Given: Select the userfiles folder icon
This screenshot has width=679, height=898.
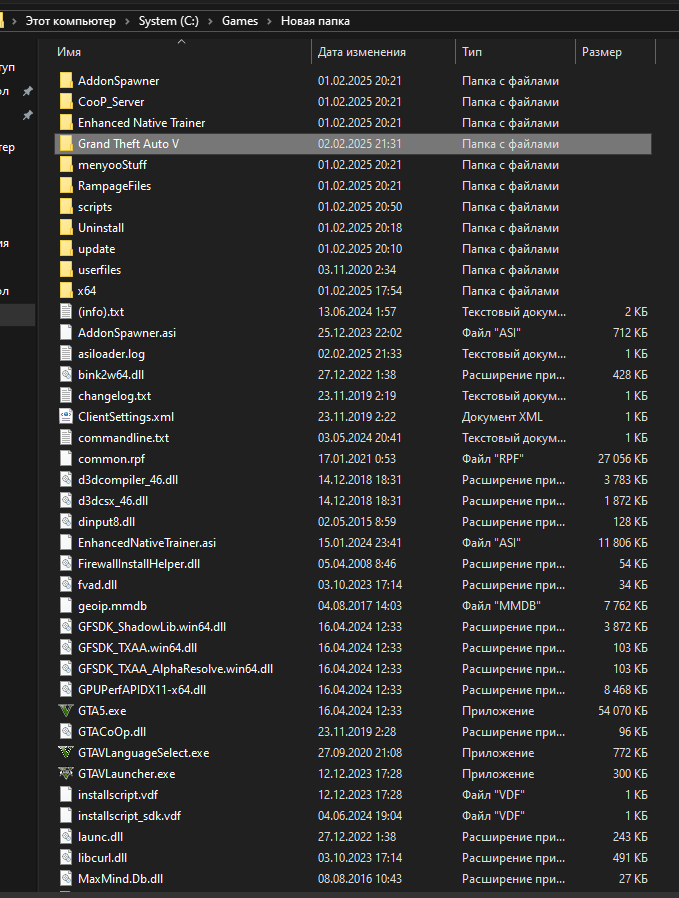Looking at the screenshot, I should 66,270.
